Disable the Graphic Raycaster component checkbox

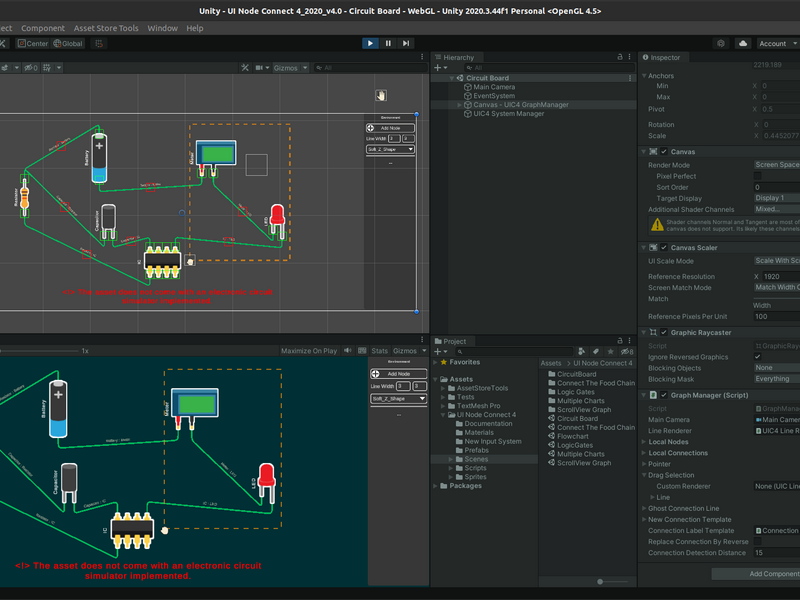coord(664,332)
